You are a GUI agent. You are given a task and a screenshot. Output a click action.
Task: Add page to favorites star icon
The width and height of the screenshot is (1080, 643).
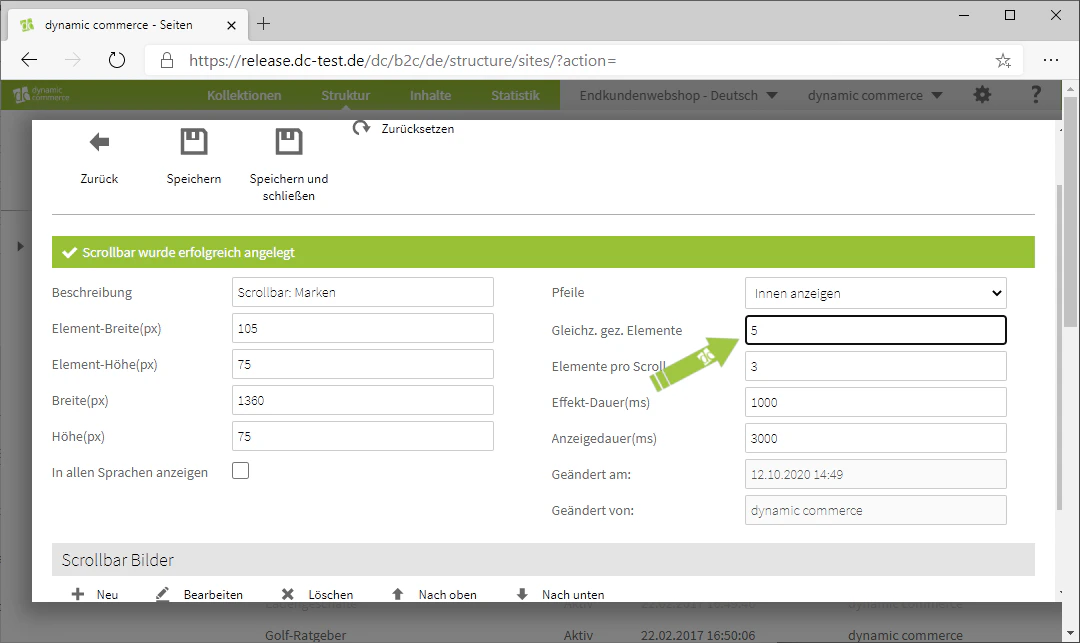point(1003,61)
